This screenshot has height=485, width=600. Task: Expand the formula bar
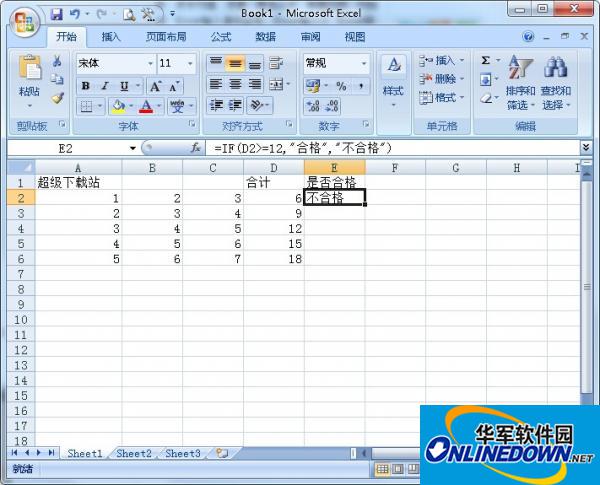[x=585, y=147]
